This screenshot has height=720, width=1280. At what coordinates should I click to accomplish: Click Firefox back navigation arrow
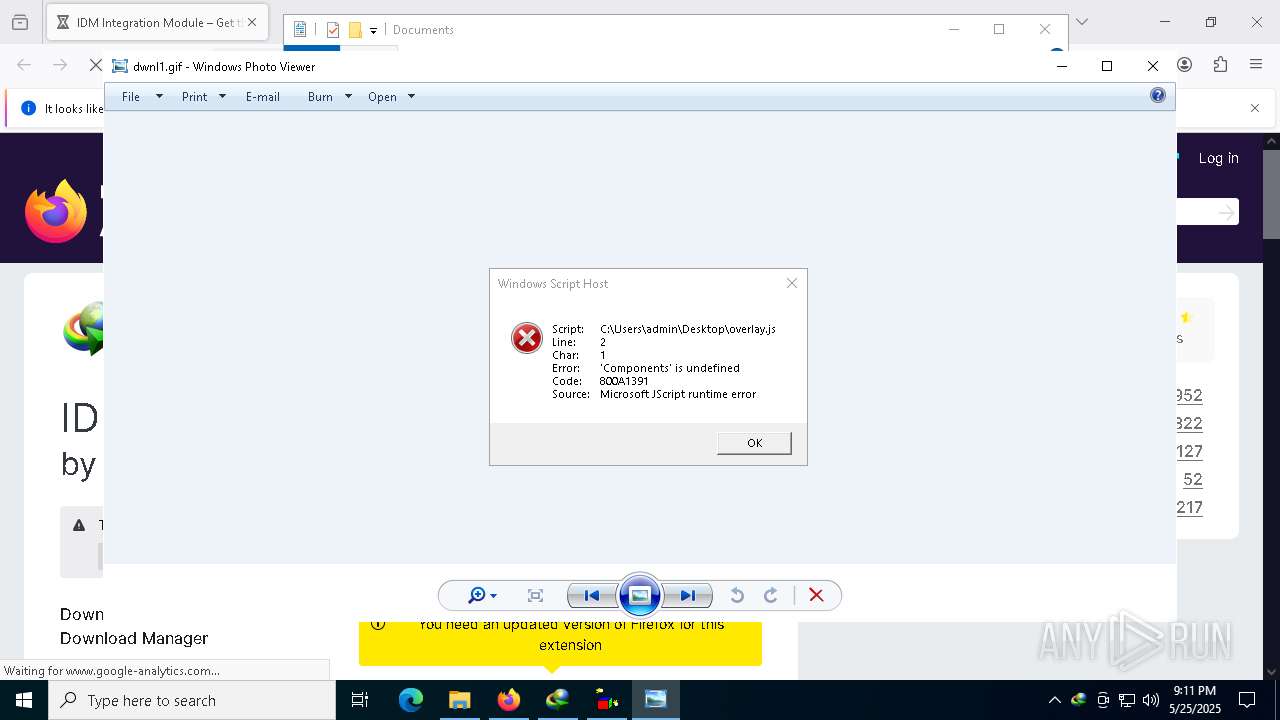point(24,65)
